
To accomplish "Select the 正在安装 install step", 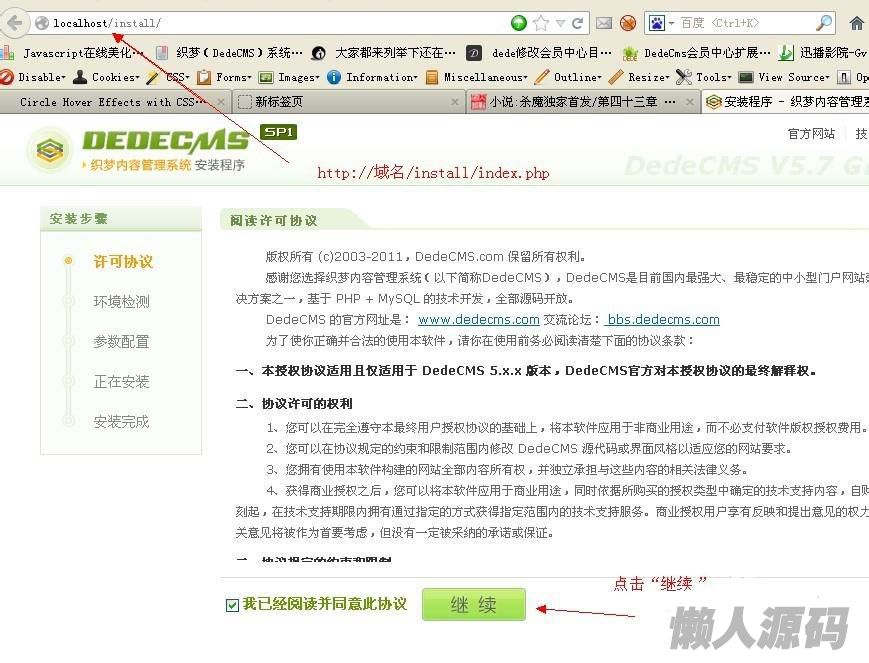I will [121, 381].
